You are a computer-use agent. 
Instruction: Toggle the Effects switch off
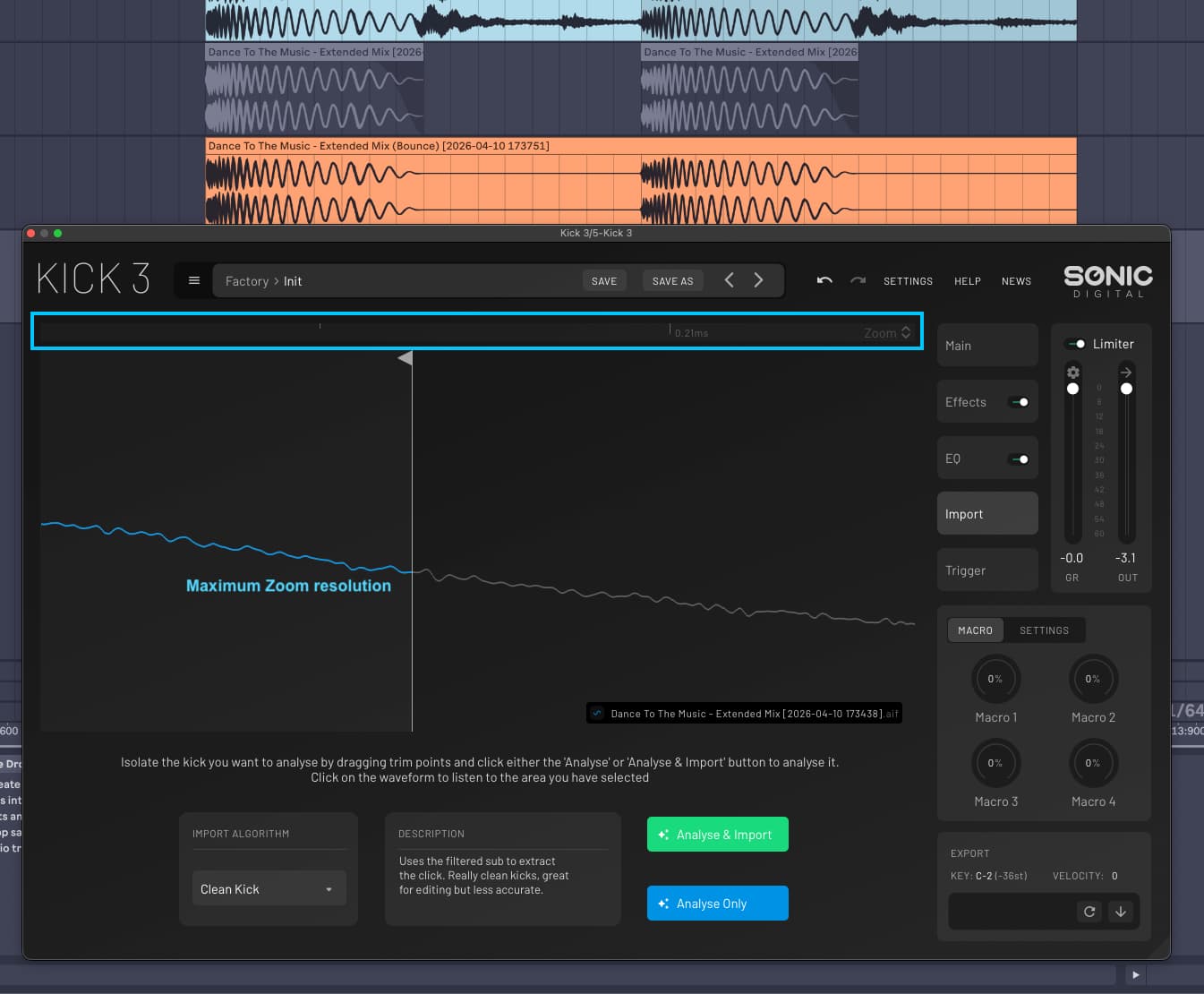click(1019, 402)
